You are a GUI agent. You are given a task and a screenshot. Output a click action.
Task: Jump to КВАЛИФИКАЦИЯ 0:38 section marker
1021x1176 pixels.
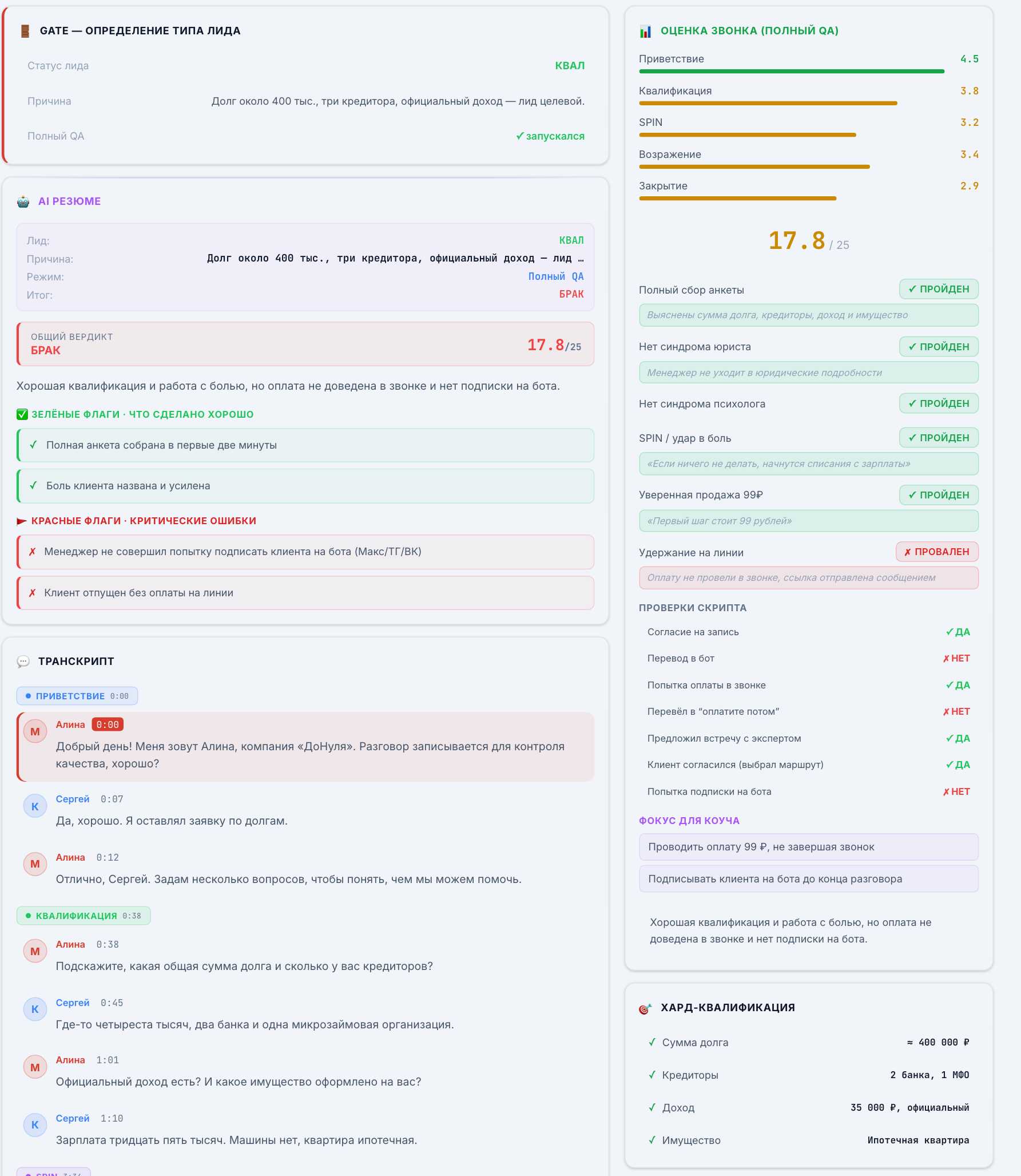[84, 916]
